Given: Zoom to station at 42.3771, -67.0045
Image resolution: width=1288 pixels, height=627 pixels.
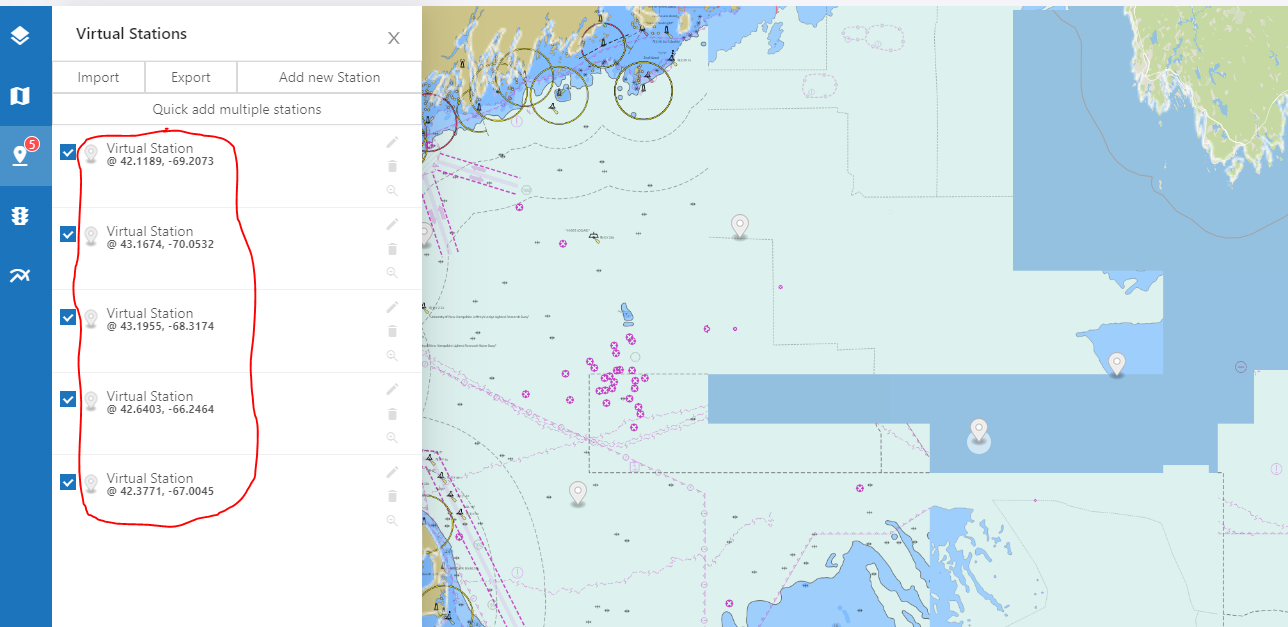Looking at the screenshot, I should 392,520.
